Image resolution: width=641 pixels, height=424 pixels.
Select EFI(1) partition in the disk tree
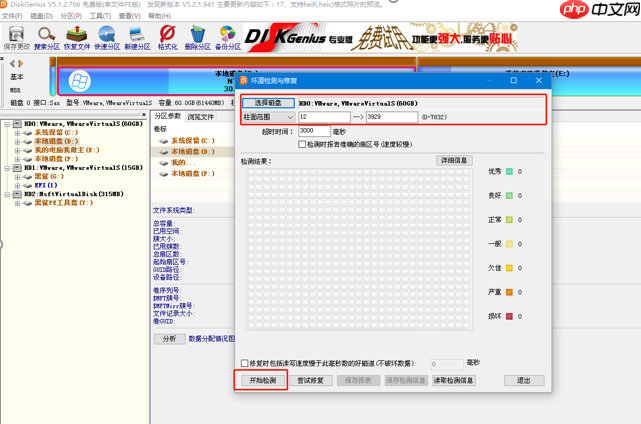[x=46, y=185]
